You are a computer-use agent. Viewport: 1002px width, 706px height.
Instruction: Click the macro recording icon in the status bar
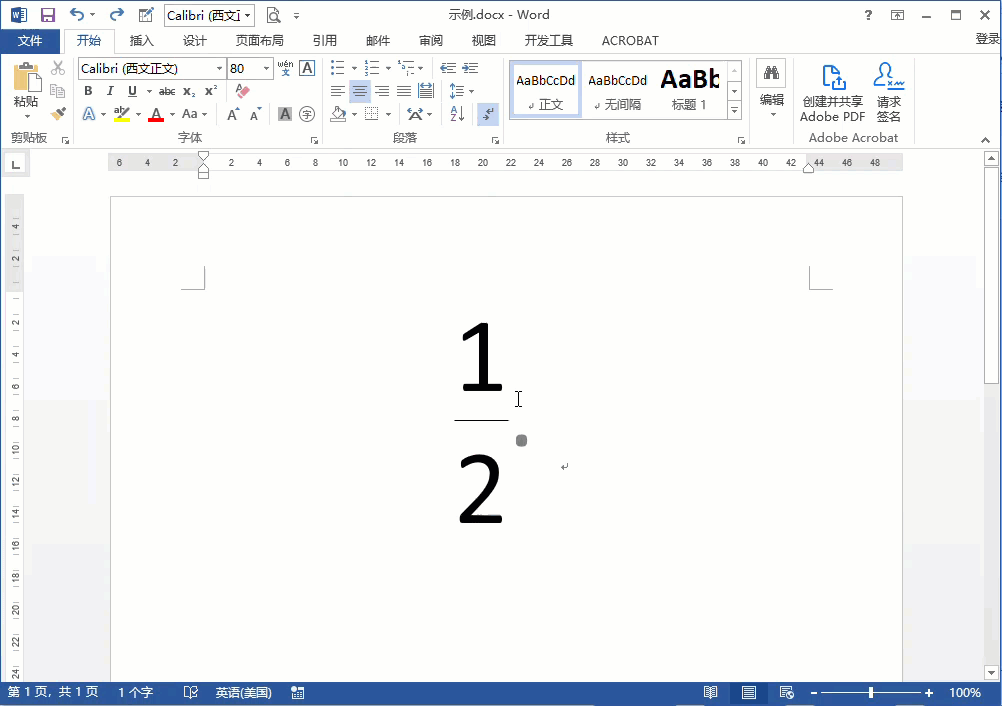pyautogui.click(x=297, y=693)
